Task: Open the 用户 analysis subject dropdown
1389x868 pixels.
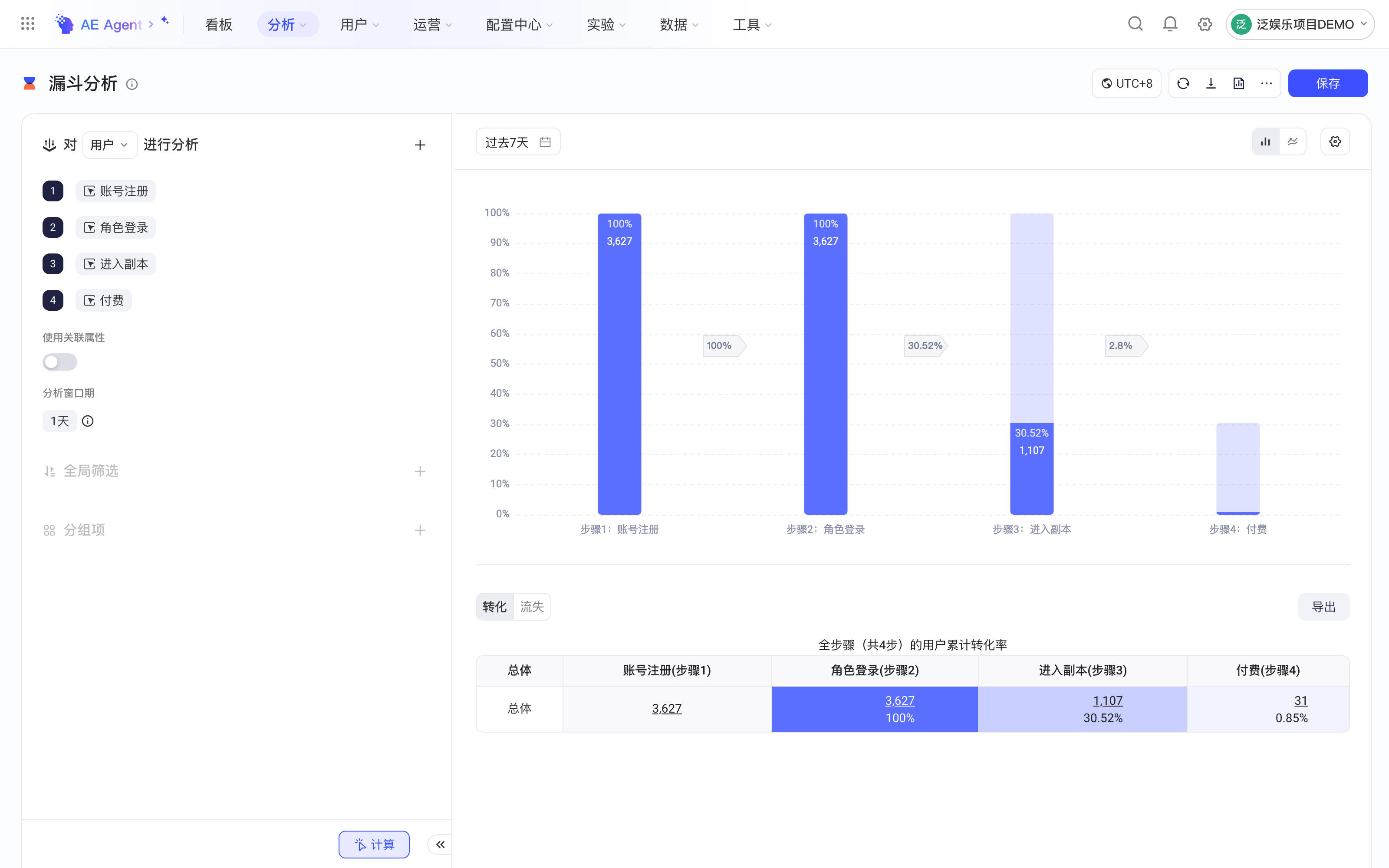Action: (110, 145)
